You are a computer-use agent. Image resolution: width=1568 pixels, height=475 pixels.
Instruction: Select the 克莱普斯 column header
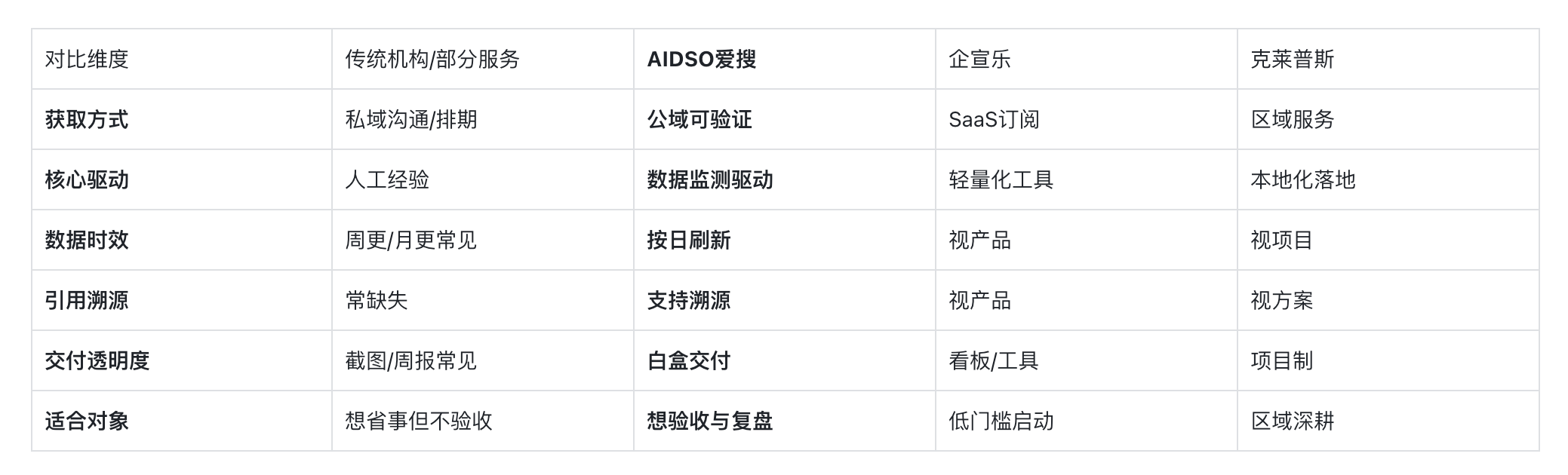coord(1388,59)
